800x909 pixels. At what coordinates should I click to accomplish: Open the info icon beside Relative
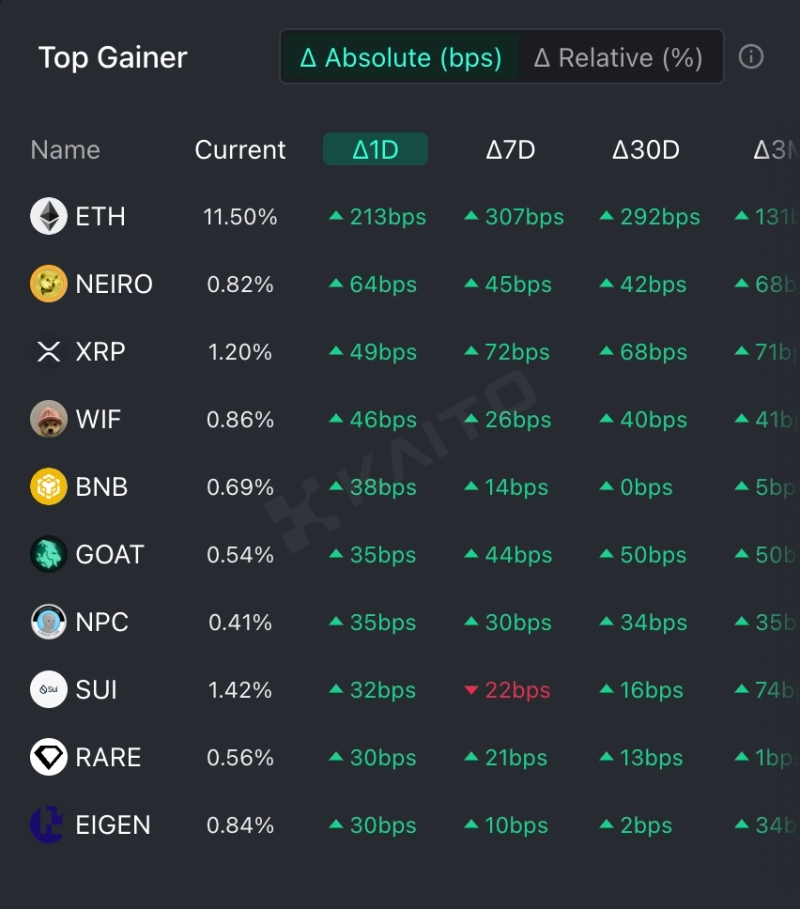(x=751, y=57)
